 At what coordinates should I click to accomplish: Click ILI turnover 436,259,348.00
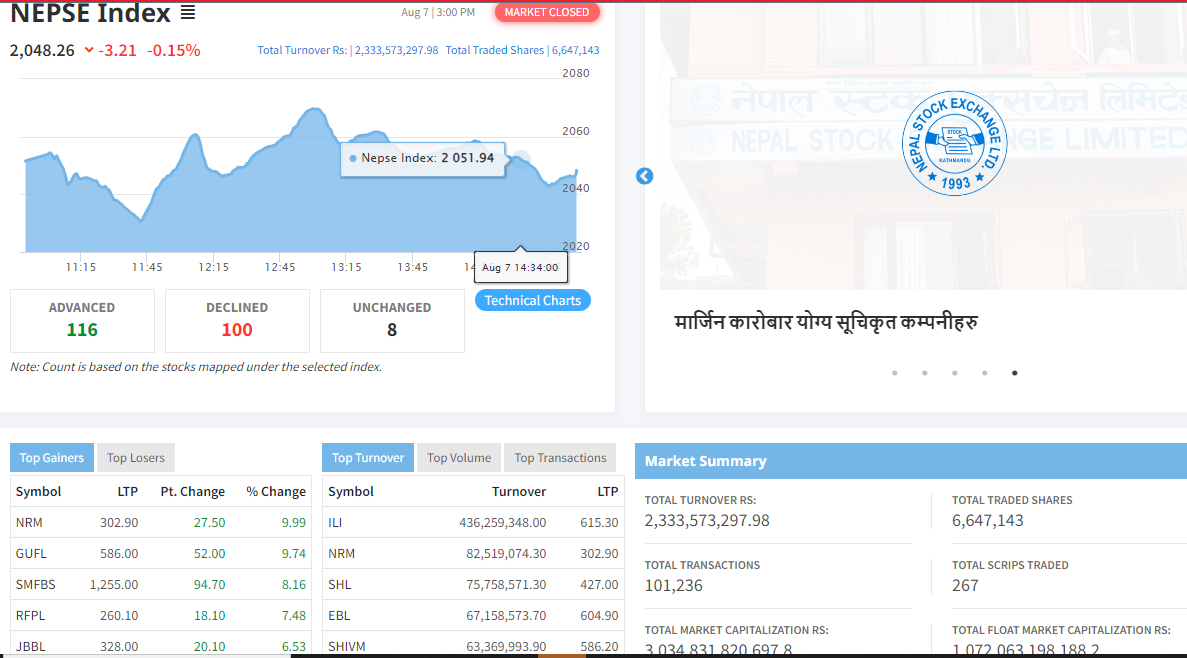(x=503, y=522)
